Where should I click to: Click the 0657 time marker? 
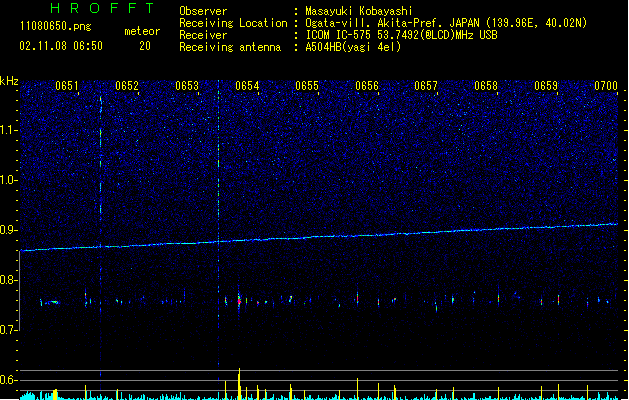[426, 86]
